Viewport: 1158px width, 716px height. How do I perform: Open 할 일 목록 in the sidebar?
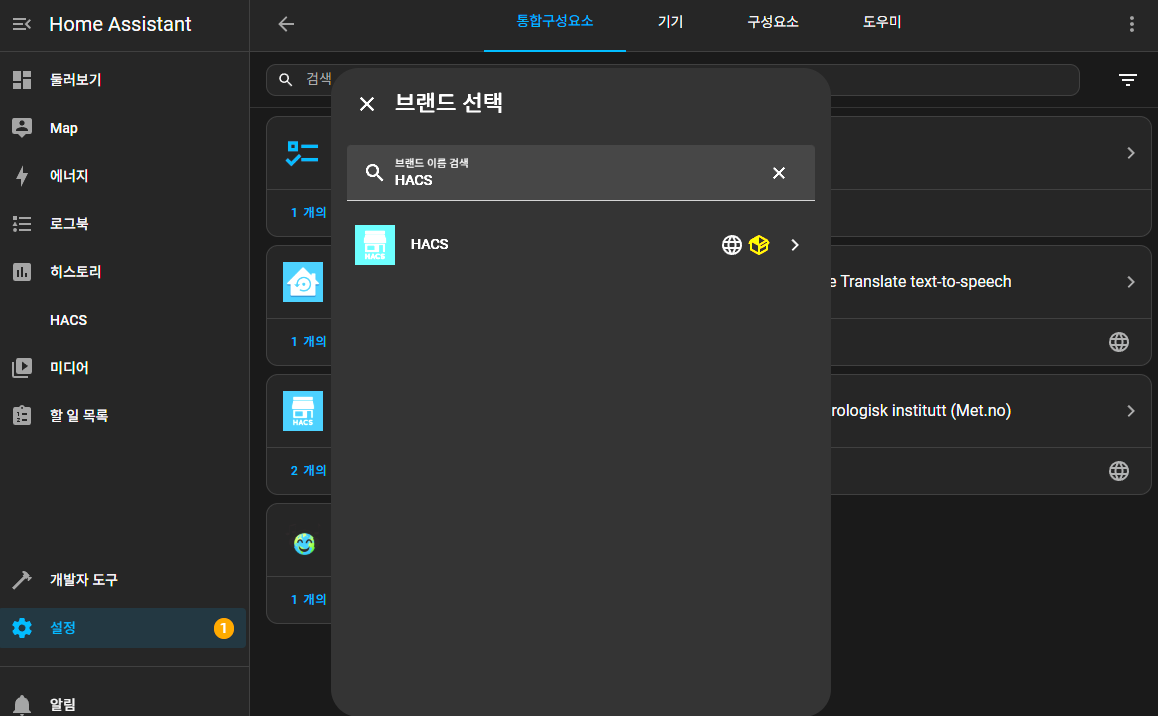pyautogui.click(x=123, y=416)
